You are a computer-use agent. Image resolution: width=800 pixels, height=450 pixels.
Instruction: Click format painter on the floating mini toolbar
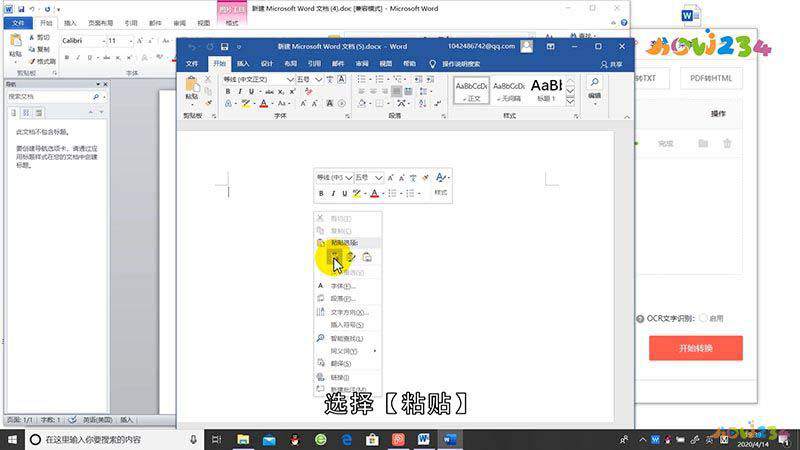(425, 178)
